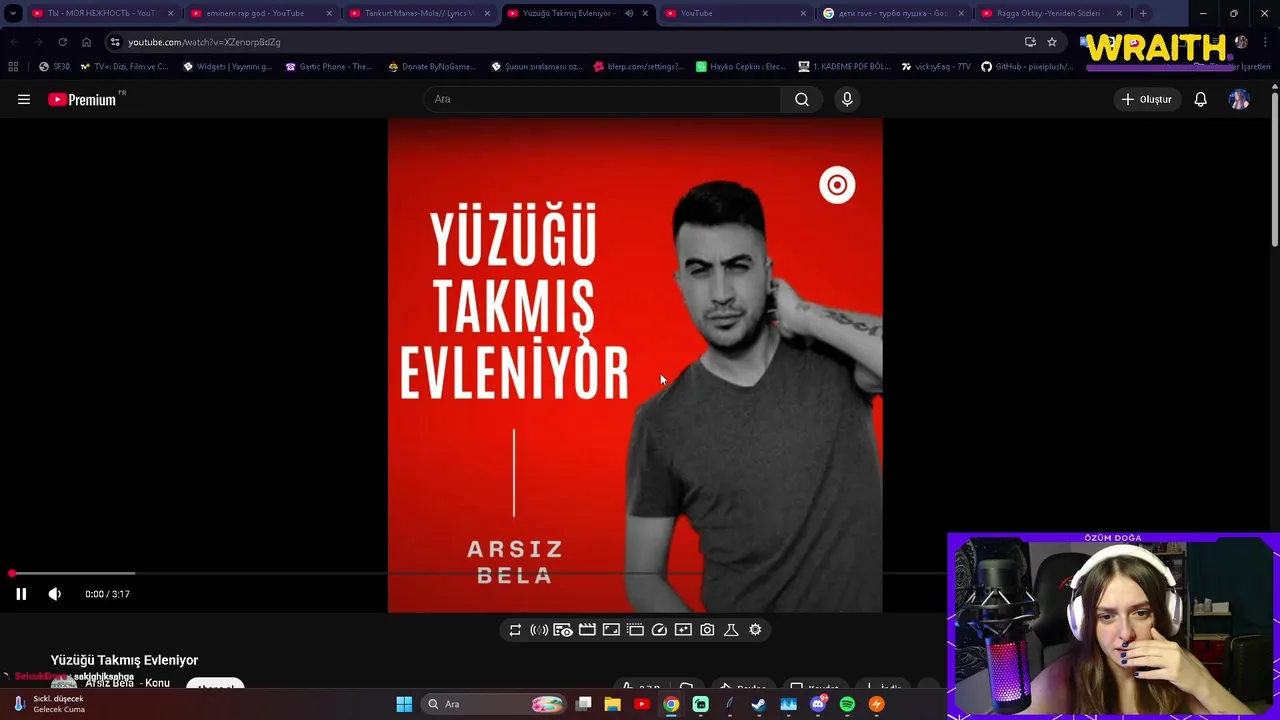
Task: Submit search with the magnifier button
Action: pos(802,99)
